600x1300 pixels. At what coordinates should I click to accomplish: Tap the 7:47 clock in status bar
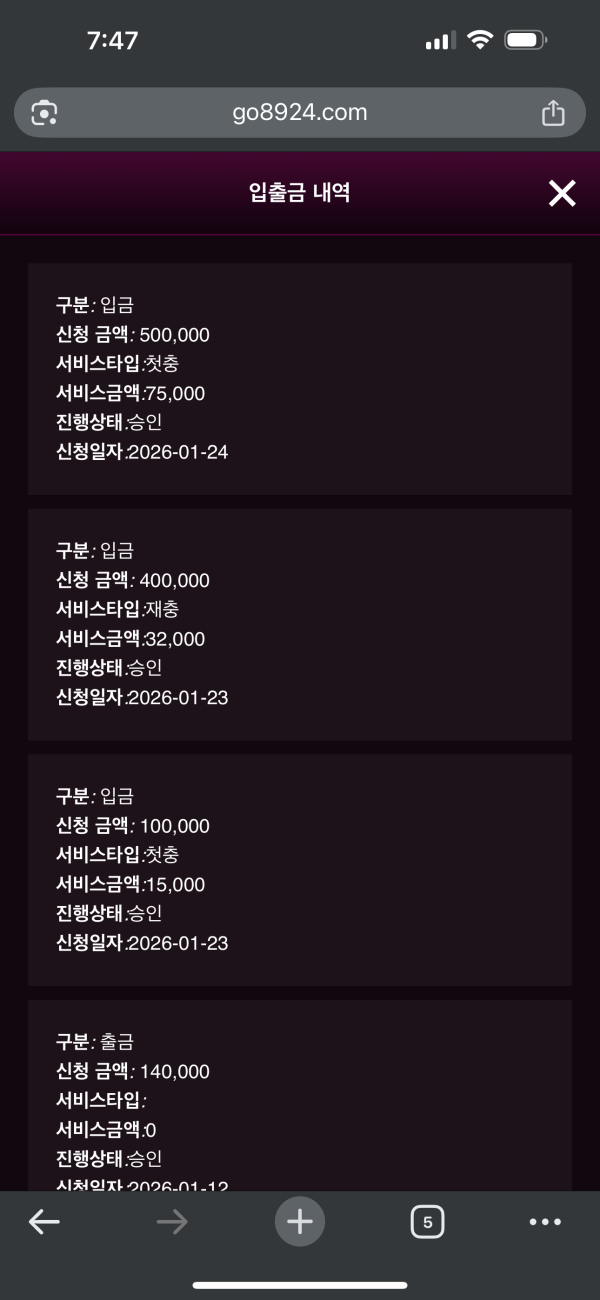click(112, 41)
